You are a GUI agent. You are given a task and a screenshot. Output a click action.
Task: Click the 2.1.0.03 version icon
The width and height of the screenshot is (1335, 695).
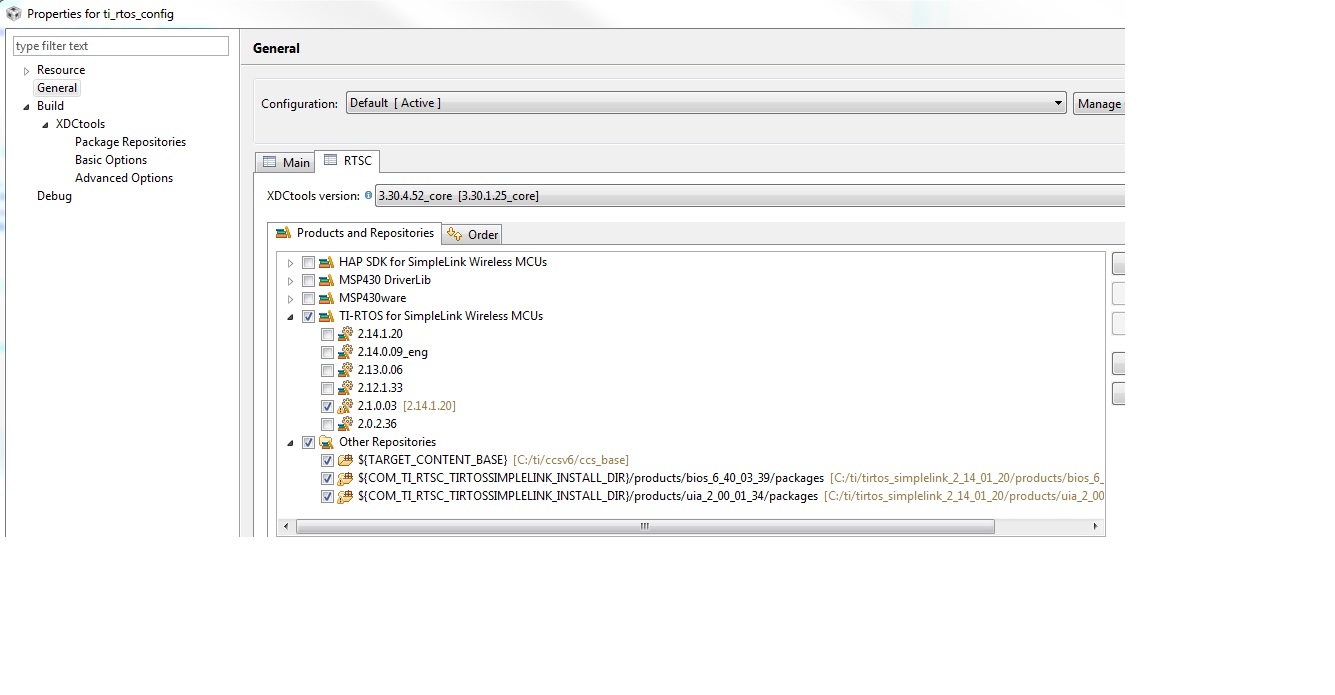click(345, 406)
